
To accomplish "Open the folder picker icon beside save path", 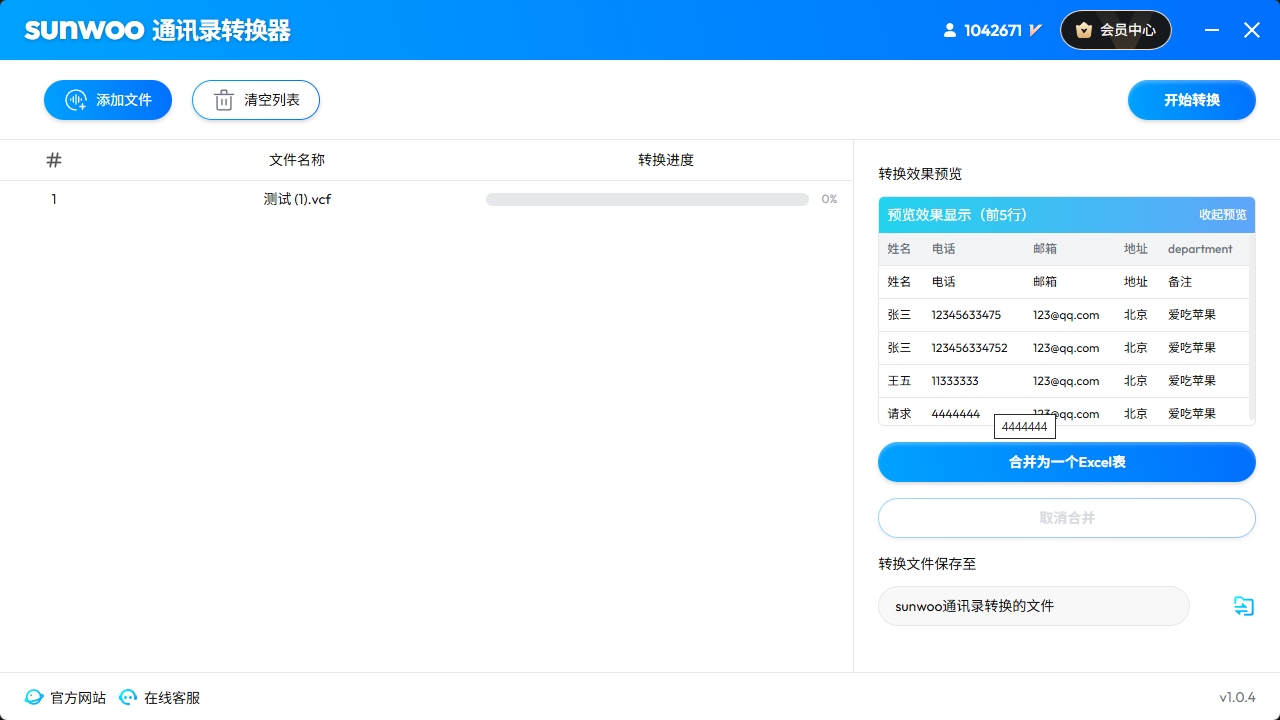I will tap(1243, 606).
